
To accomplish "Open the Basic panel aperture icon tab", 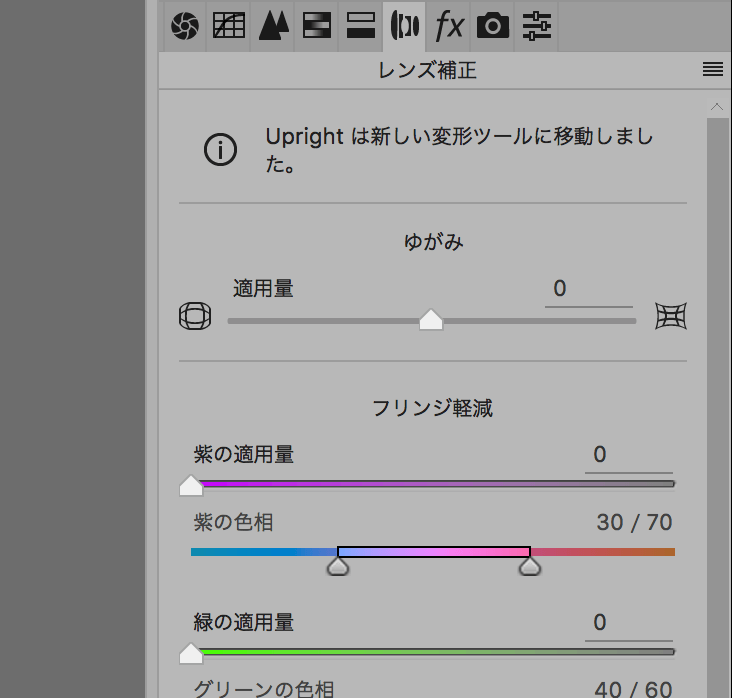I will tap(185, 26).
